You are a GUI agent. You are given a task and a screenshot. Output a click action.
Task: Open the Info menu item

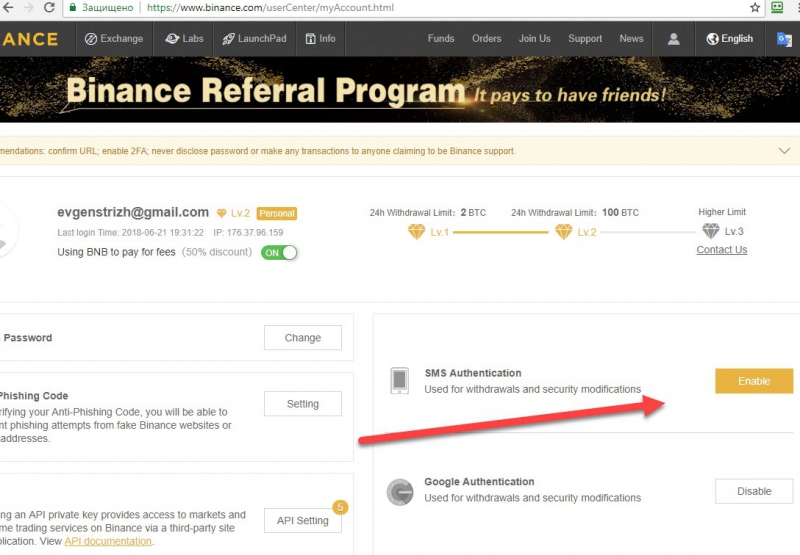point(320,39)
